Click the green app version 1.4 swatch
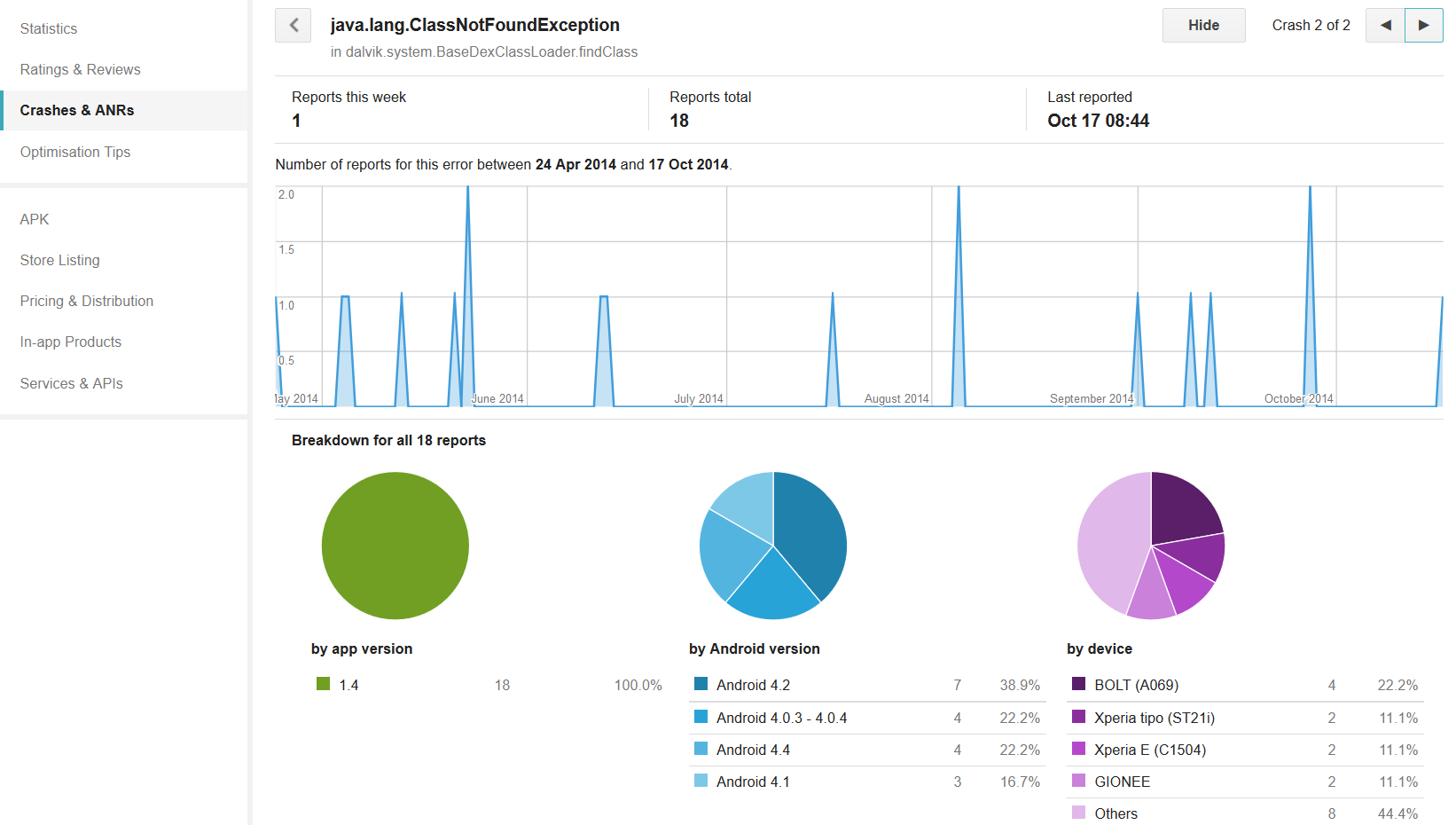The height and width of the screenshot is (825, 1456). coord(323,684)
